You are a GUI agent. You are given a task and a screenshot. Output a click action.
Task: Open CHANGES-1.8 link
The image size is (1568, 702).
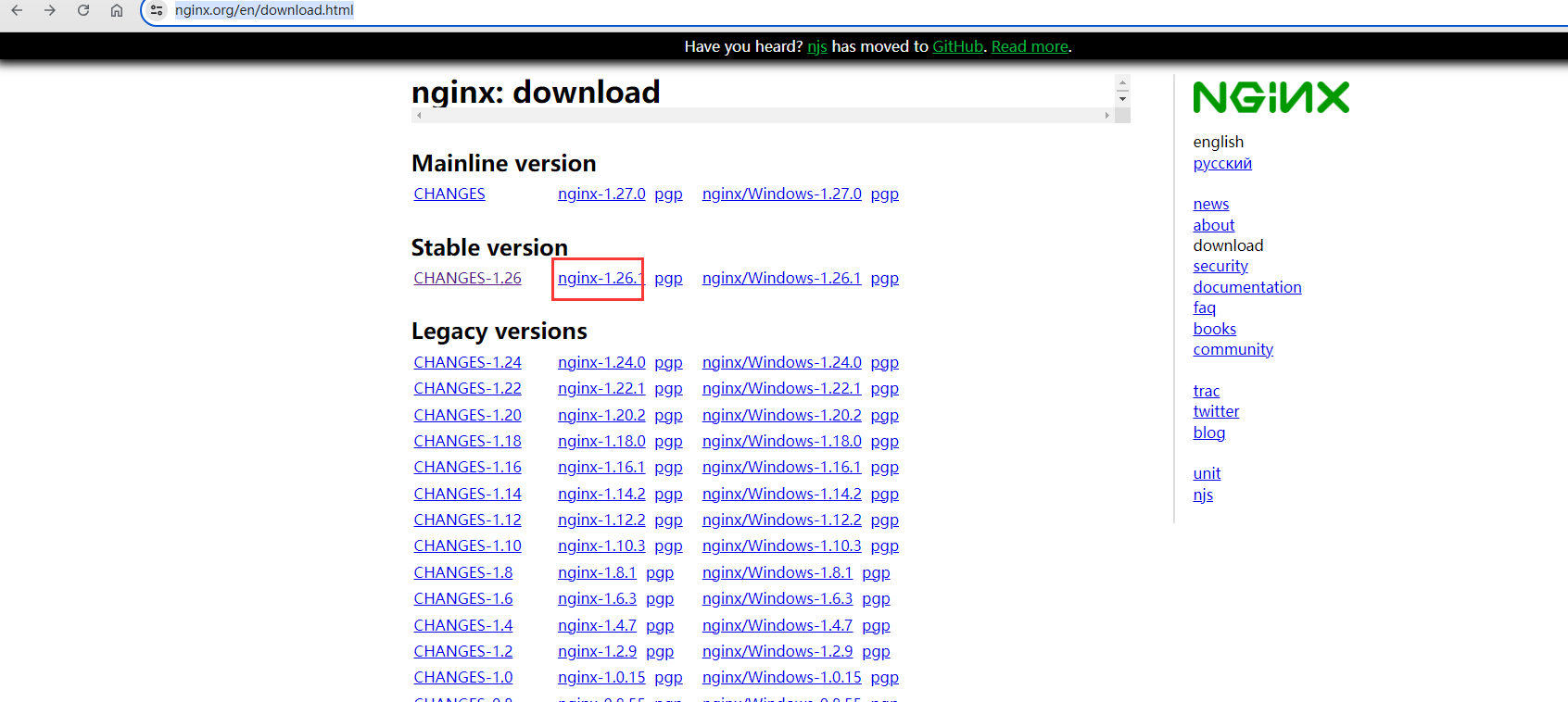(462, 572)
